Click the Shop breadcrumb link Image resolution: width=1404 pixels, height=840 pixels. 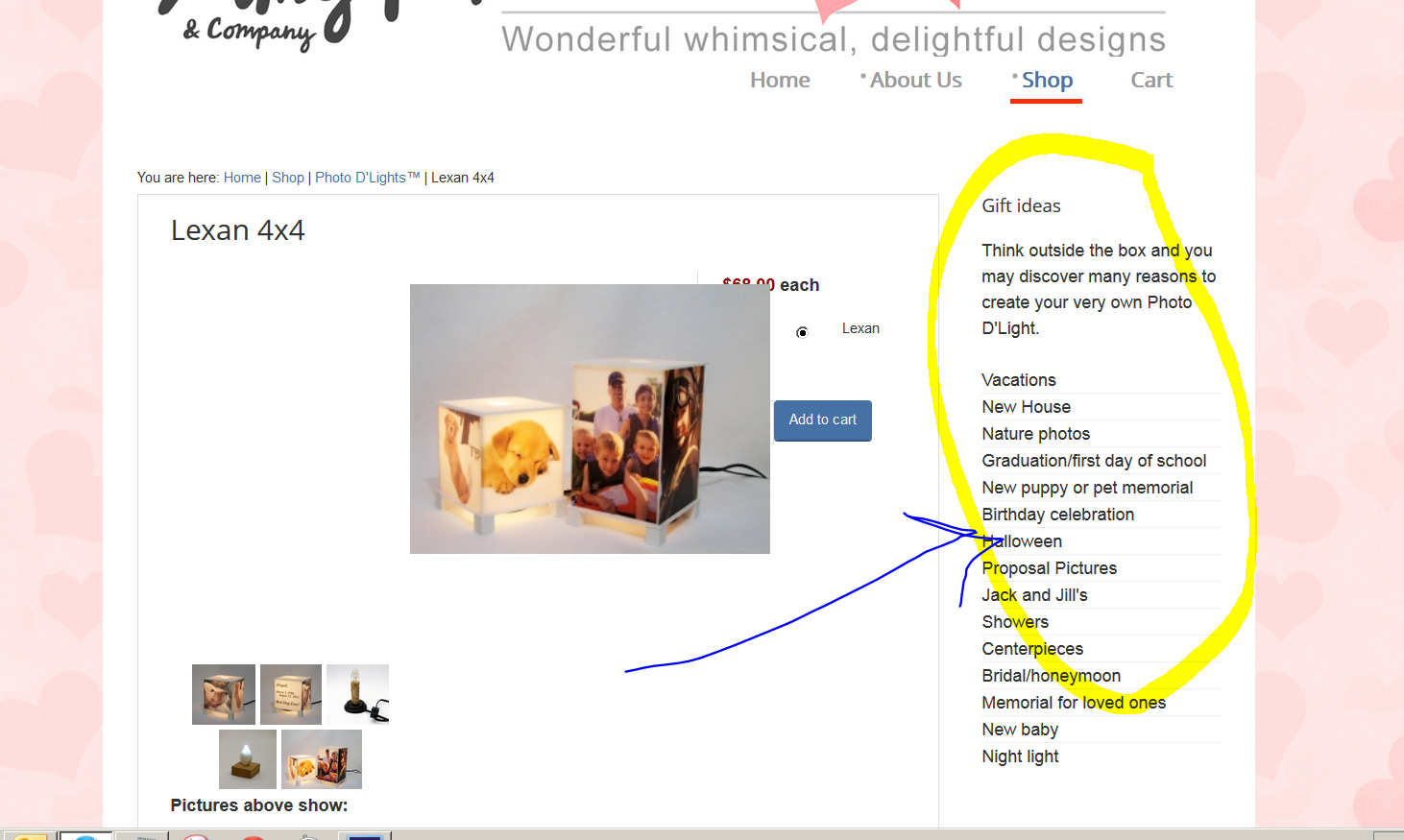288,178
